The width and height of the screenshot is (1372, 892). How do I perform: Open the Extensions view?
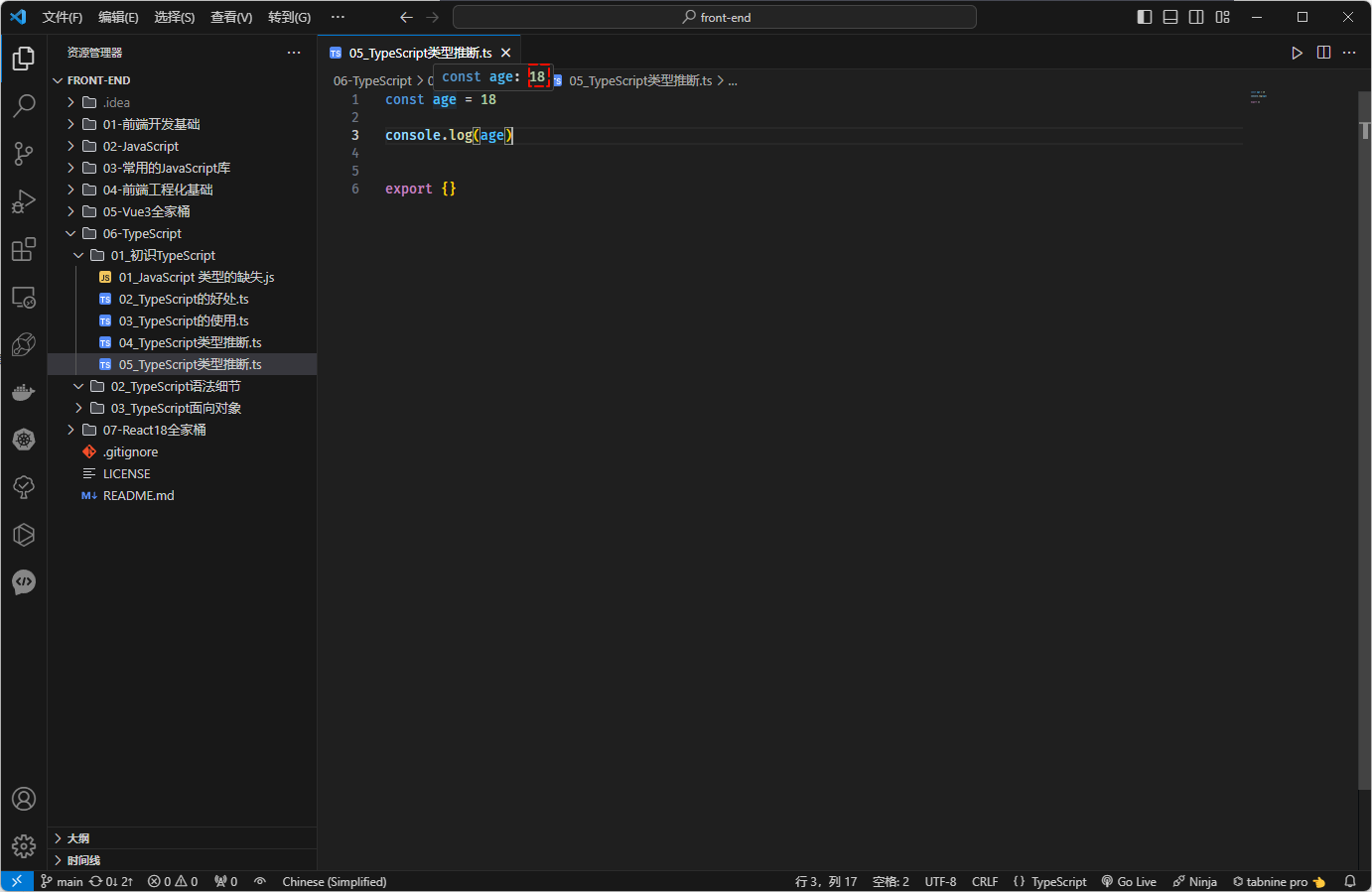(24, 249)
